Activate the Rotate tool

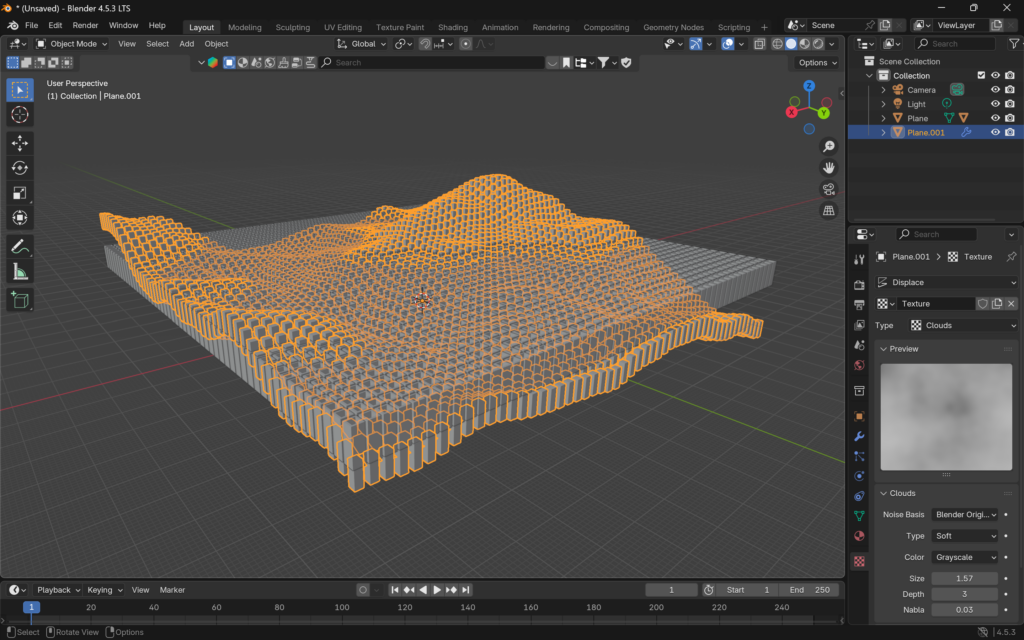pyautogui.click(x=20, y=168)
